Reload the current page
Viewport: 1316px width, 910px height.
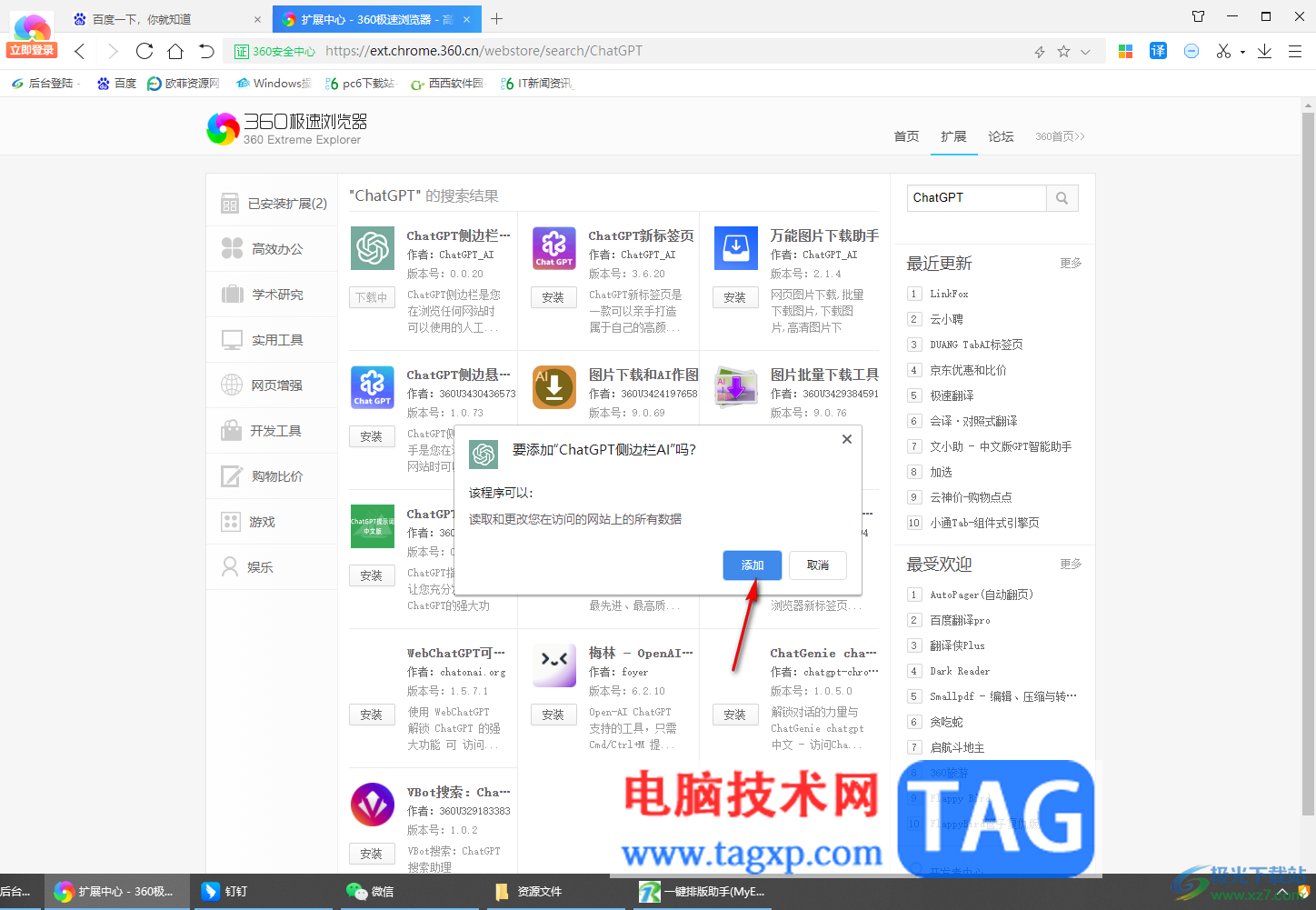145,51
